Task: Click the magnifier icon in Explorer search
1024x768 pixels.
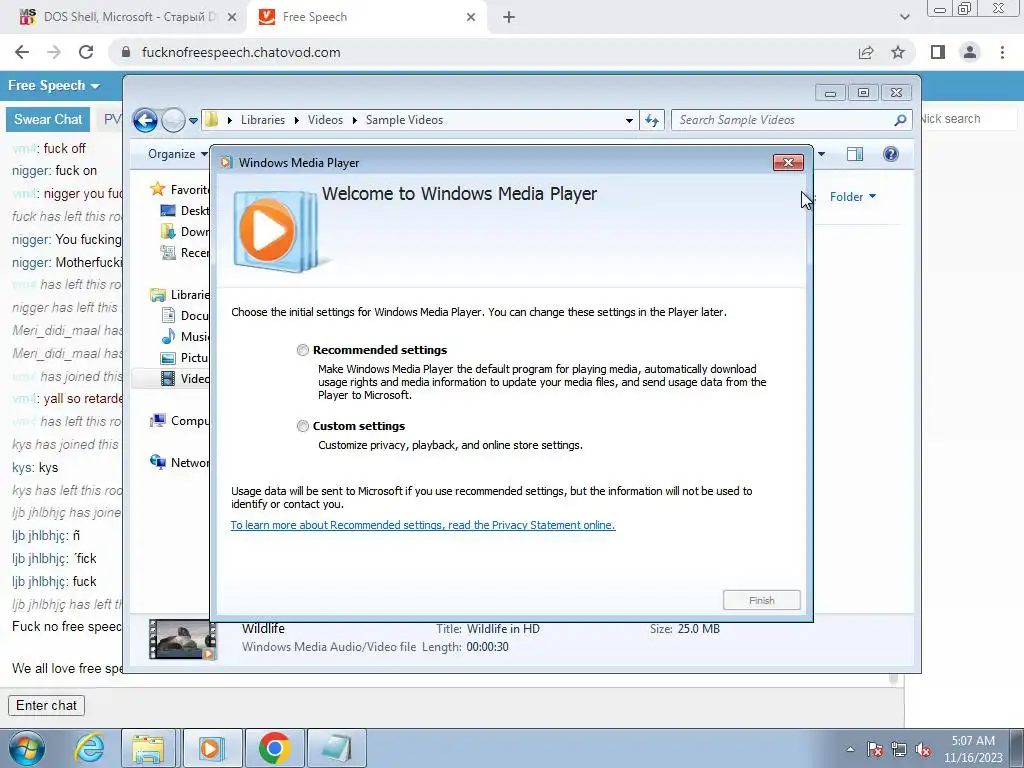Action: pos(900,120)
